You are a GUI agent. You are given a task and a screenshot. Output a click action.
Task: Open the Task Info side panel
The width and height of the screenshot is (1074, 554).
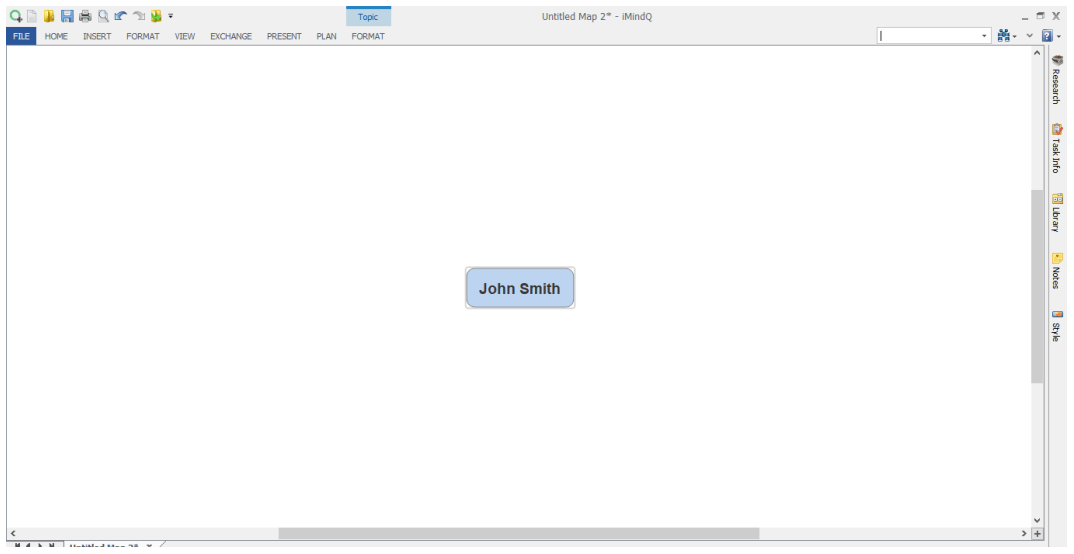(1057, 147)
